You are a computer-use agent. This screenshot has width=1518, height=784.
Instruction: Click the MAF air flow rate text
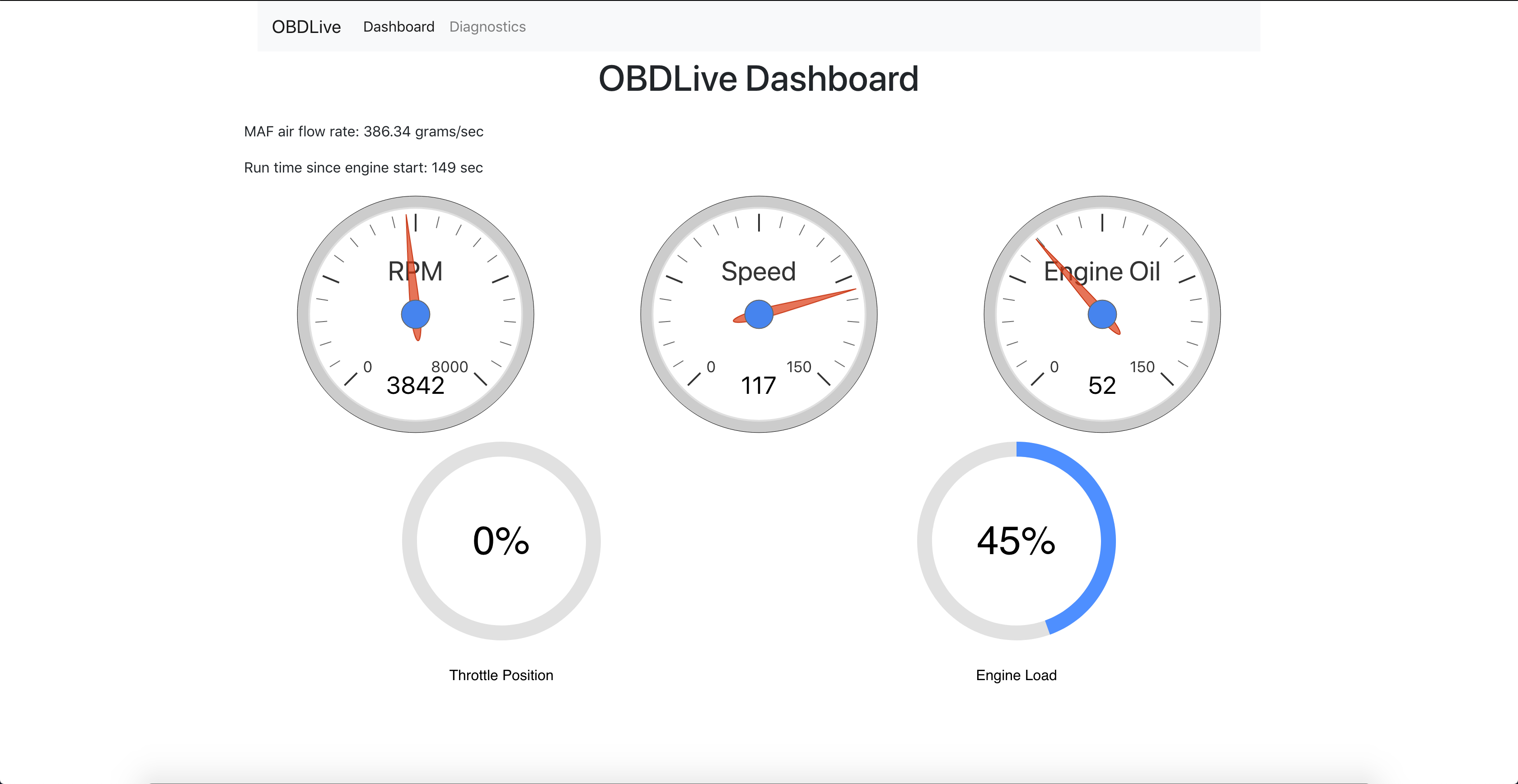363,131
